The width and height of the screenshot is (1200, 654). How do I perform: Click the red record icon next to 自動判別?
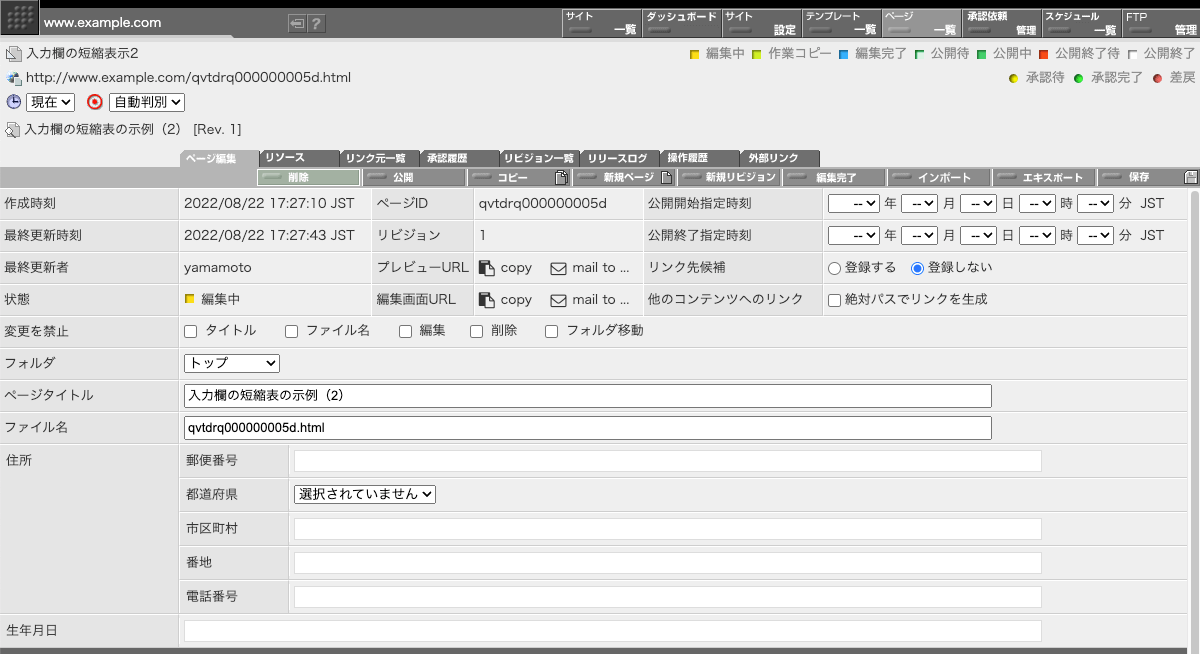(95, 102)
